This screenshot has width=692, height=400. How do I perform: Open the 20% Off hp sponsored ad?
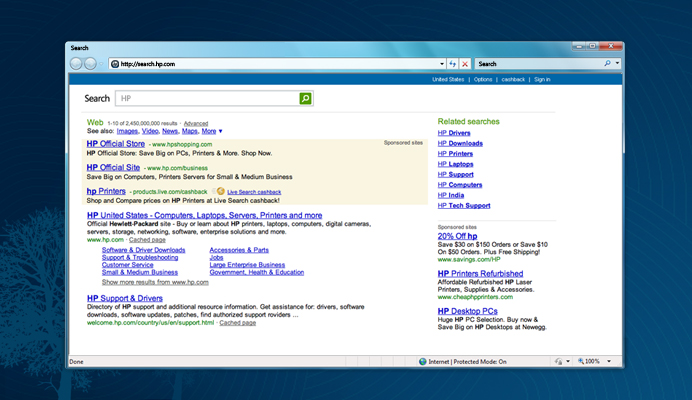(458, 236)
